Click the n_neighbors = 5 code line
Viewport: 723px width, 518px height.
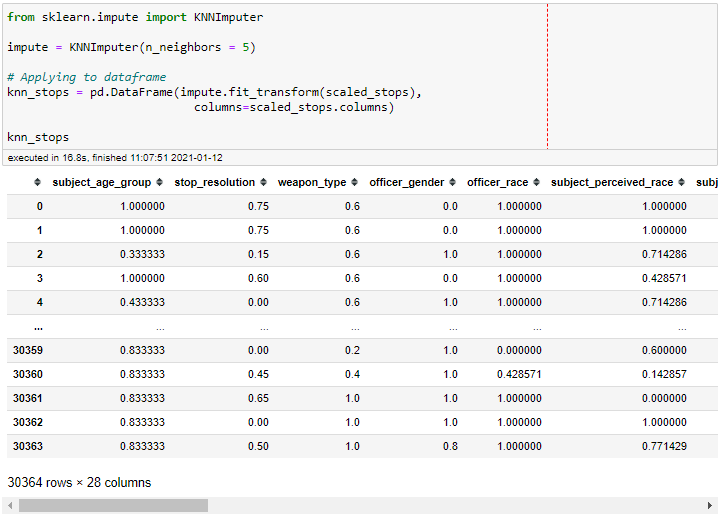click(131, 47)
